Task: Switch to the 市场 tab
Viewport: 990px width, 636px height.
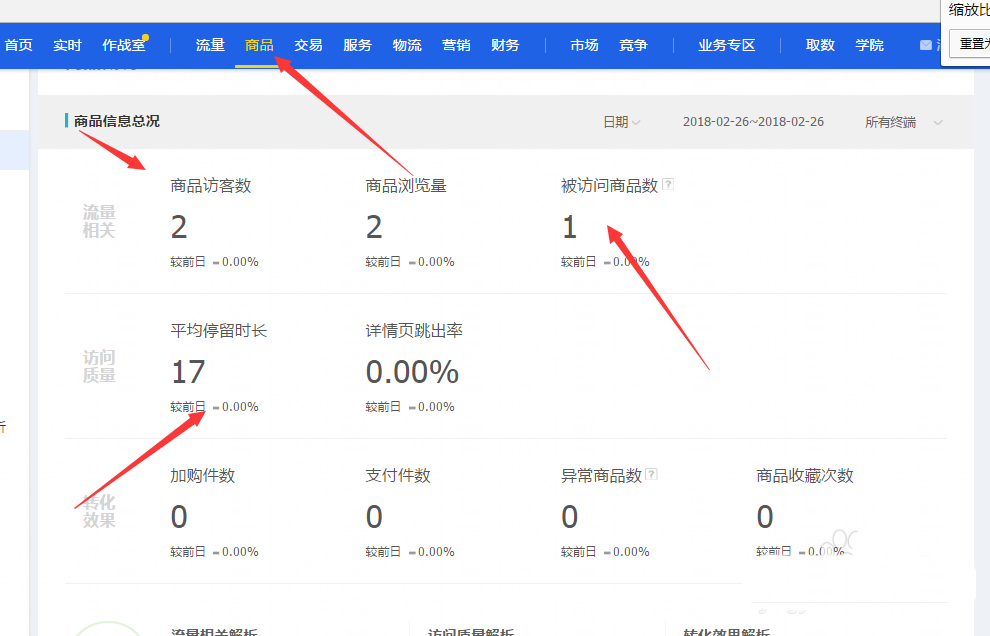Action: pyautogui.click(x=584, y=45)
